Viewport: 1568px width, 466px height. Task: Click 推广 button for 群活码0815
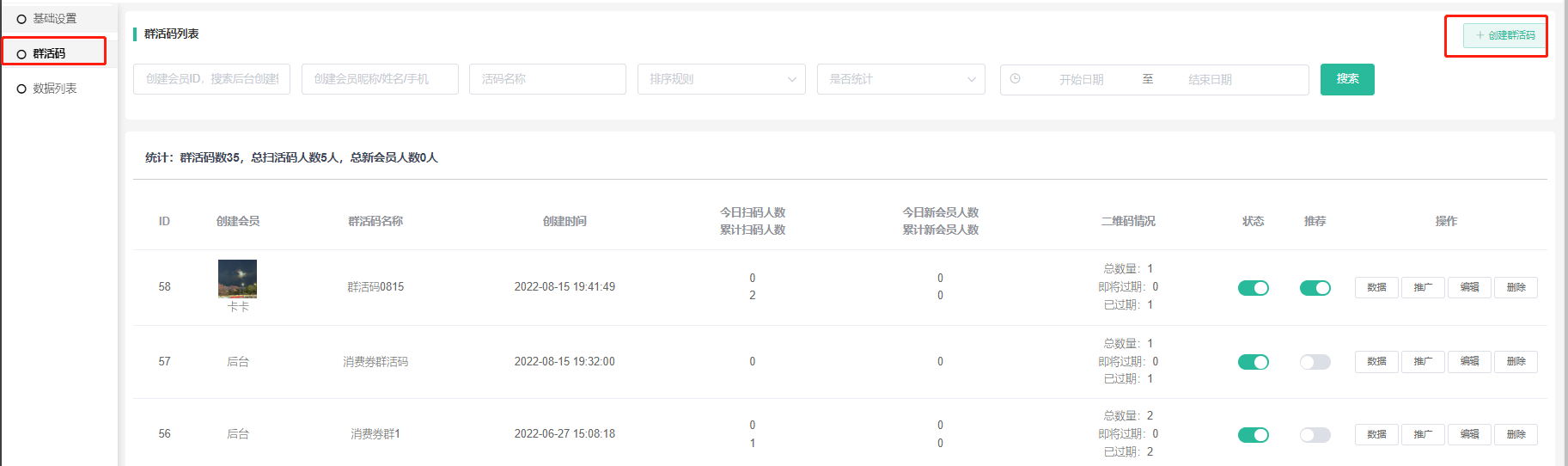click(1423, 287)
